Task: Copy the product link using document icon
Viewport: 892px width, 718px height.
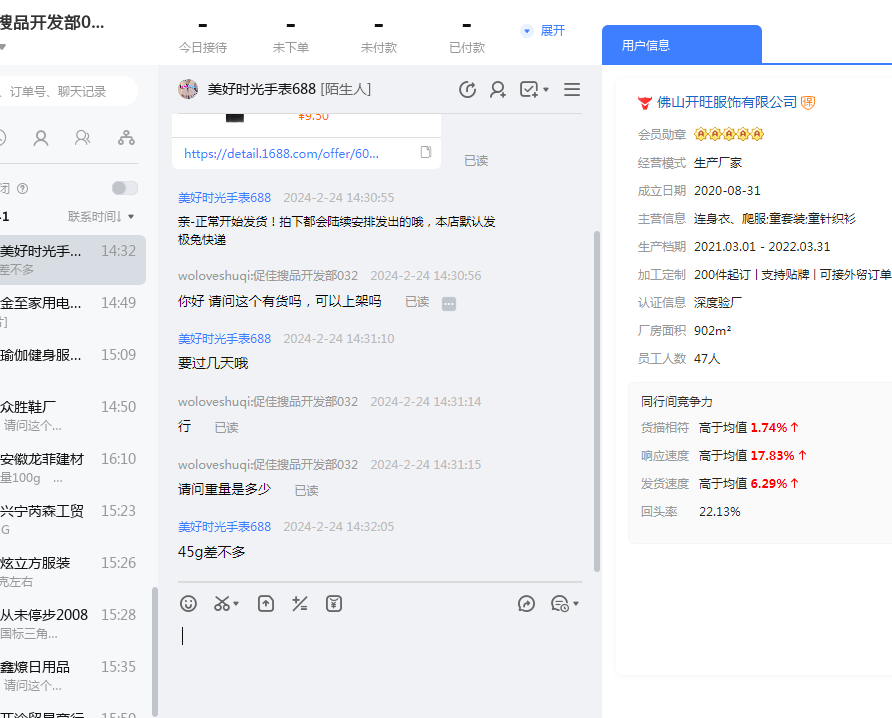Action: point(426,153)
